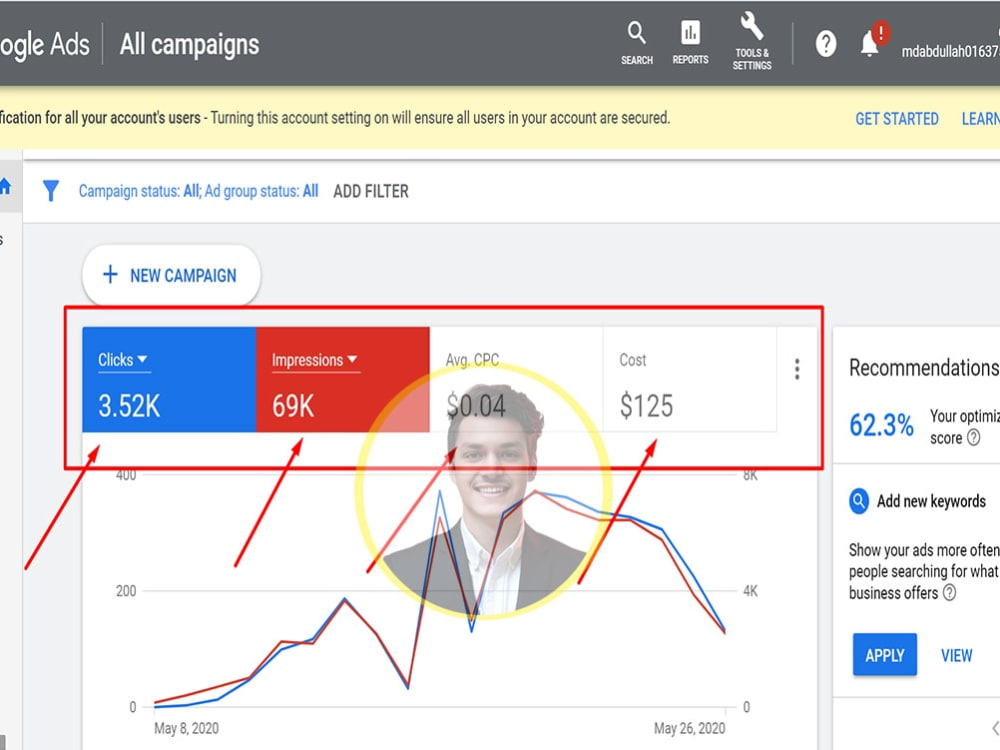Click help icon next to business offers
The height and width of the screenshot is (750, 1000).
click(949, 592)
